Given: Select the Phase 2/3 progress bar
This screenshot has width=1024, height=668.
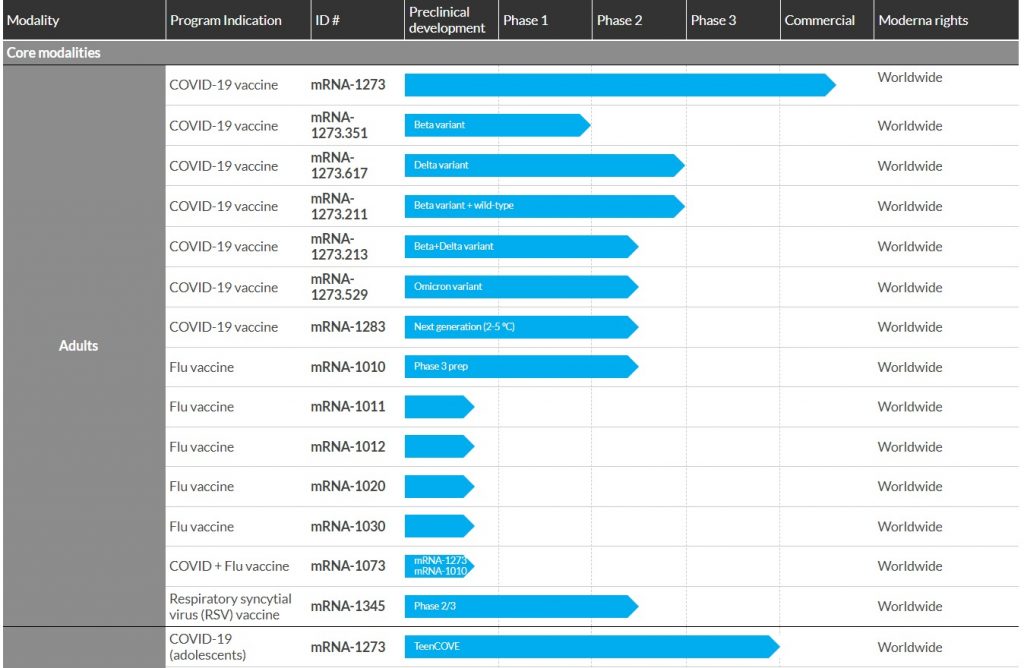Looking at the screenshot, I should click(x=521, y=607).
